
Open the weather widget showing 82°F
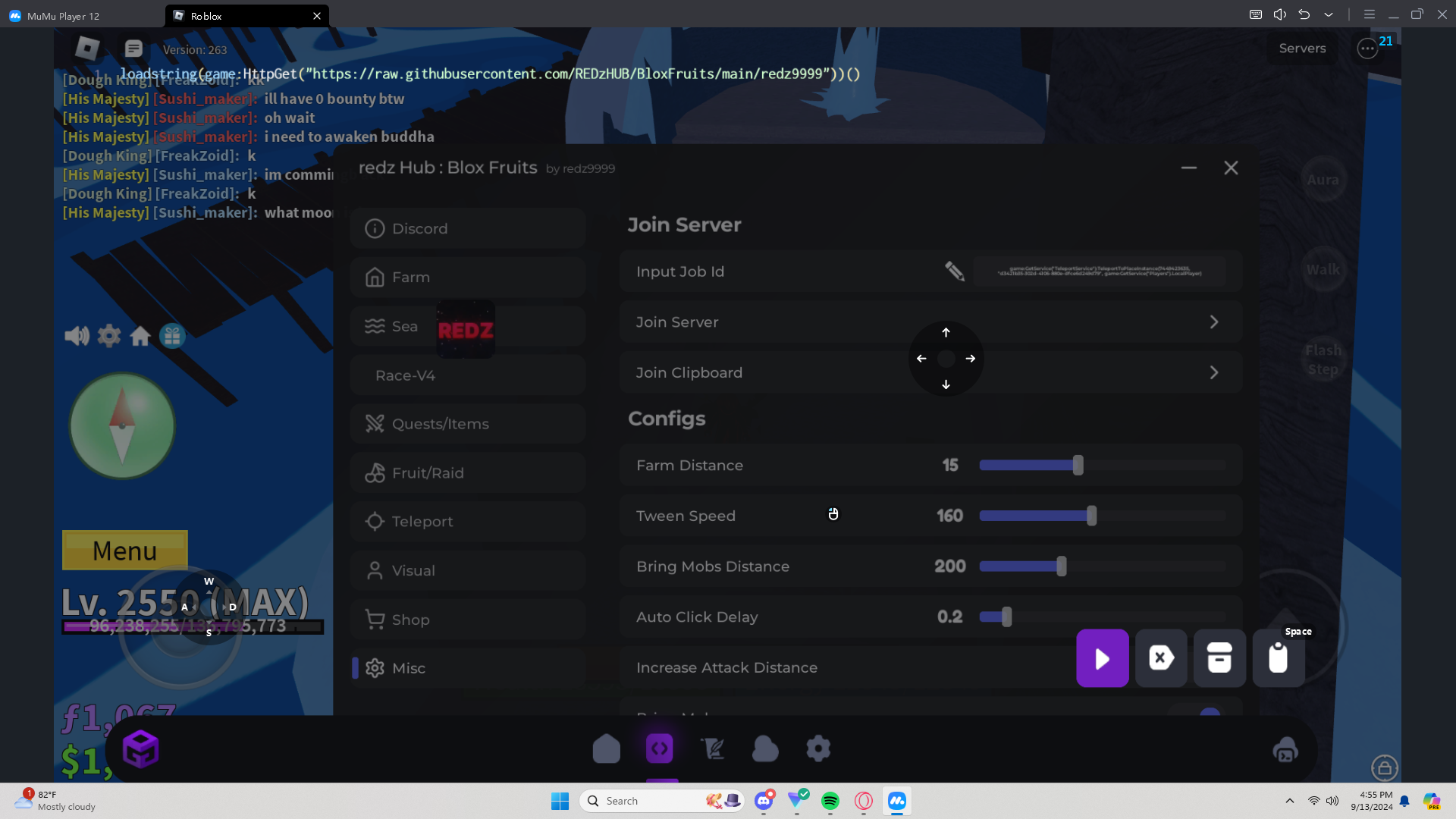[x=56, y=801]
